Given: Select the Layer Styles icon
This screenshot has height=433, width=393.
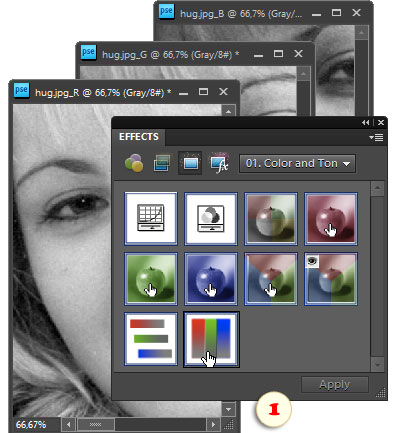Looking at the screenshot, I should 162,163.
